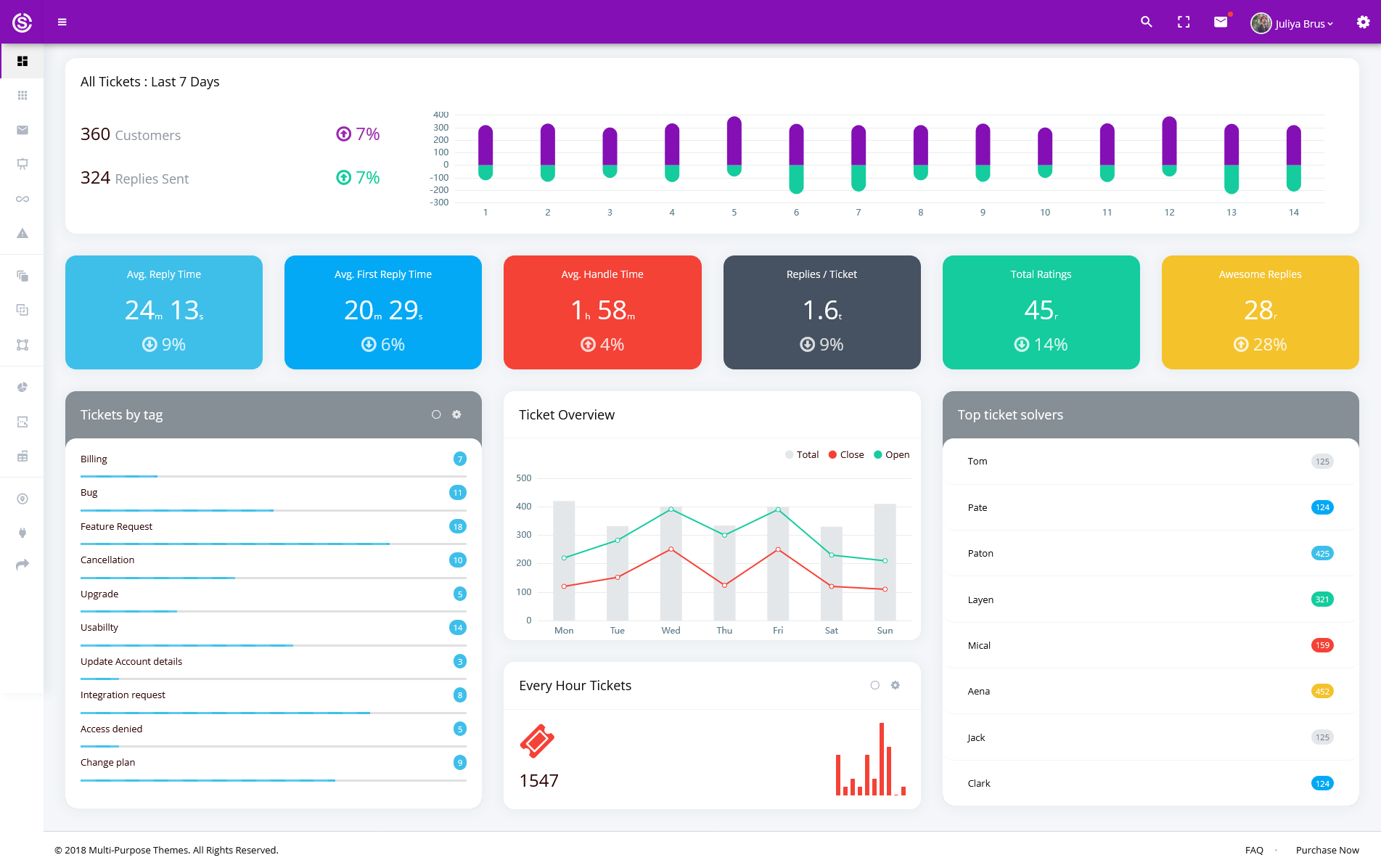Image resolution: width=1381 pixels, height=868 pixels.
Task: Expand the Juliya Brus user dropdown
Action: click(1304, 23)
